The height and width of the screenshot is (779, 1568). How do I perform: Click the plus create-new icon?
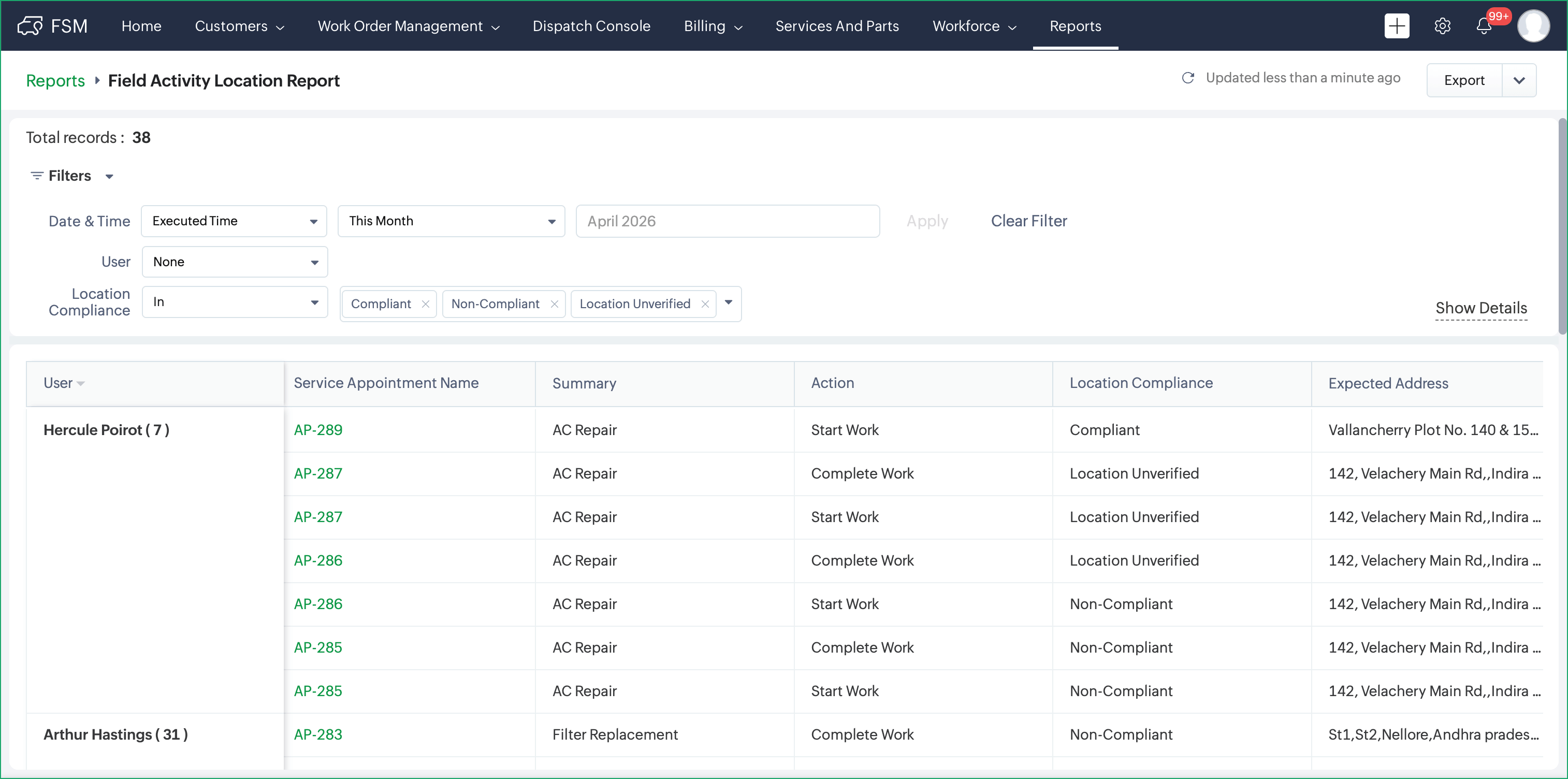point(1397,25)
